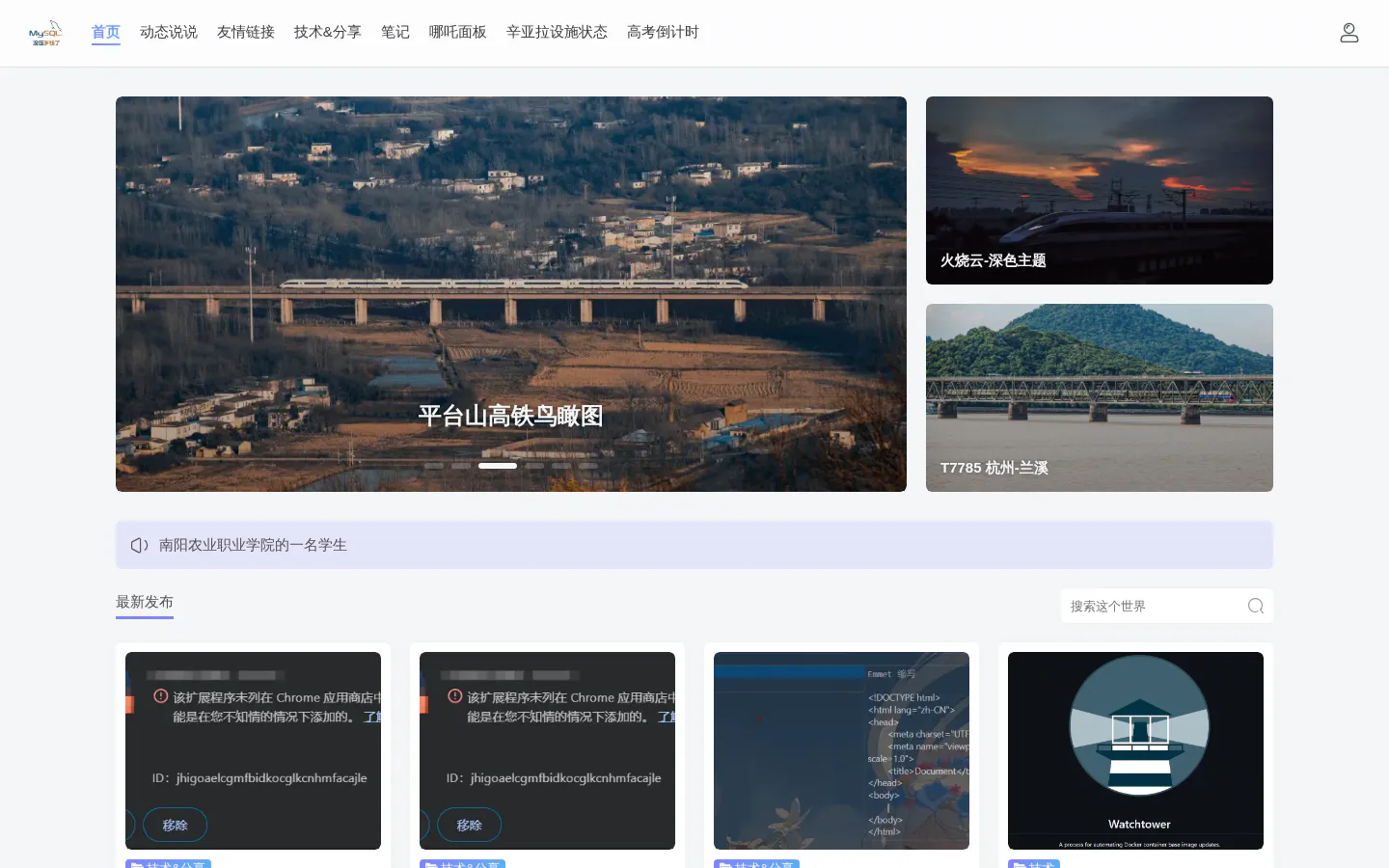Screen dimensions: 1389x868
Task: Click the active white carousel indicator
Action: [498, 466]
